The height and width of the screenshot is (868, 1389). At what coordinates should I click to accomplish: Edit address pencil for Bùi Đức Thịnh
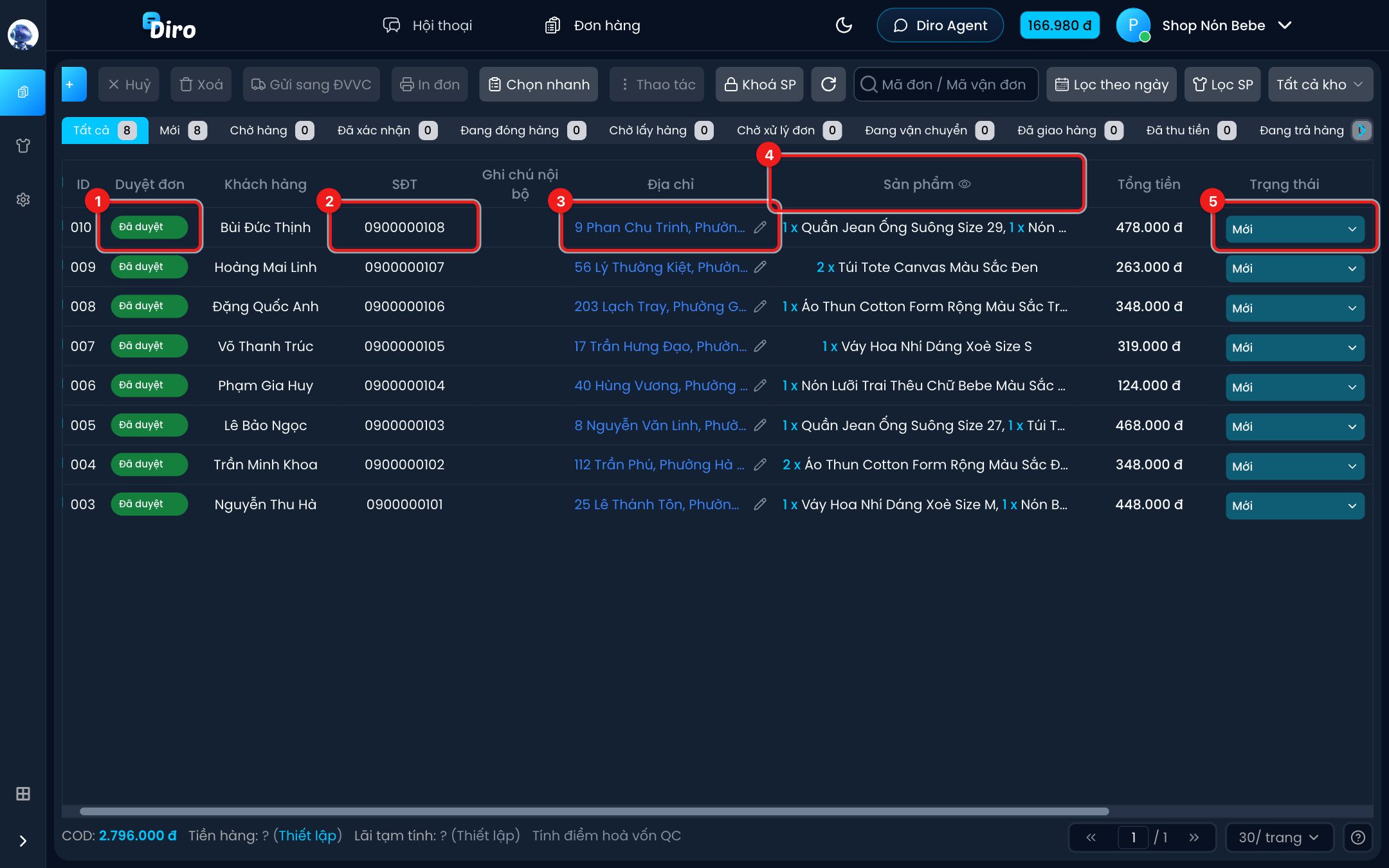(x=760, y=228)
